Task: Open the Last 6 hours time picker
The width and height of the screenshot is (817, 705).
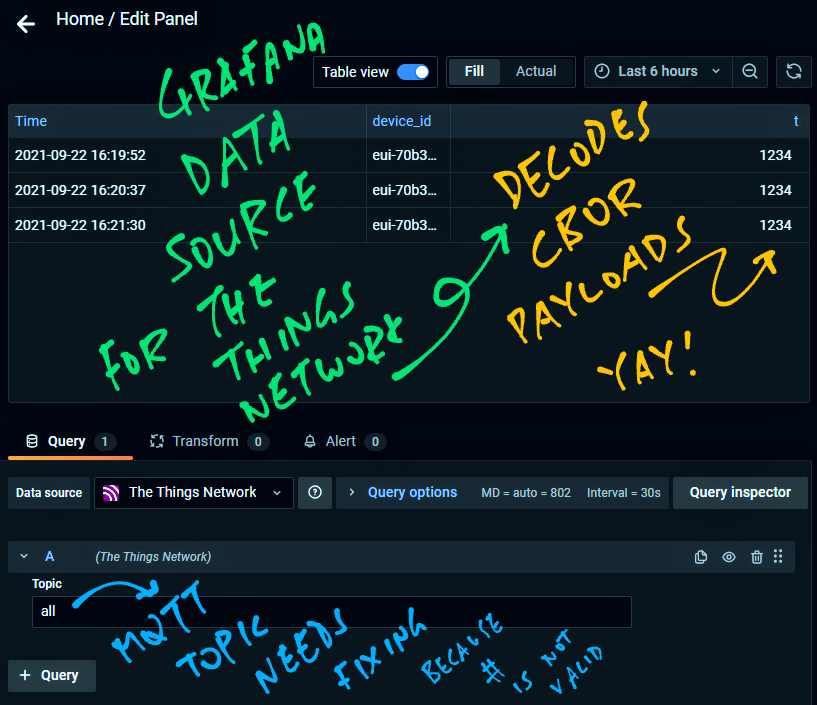Action: click(657, 71)
